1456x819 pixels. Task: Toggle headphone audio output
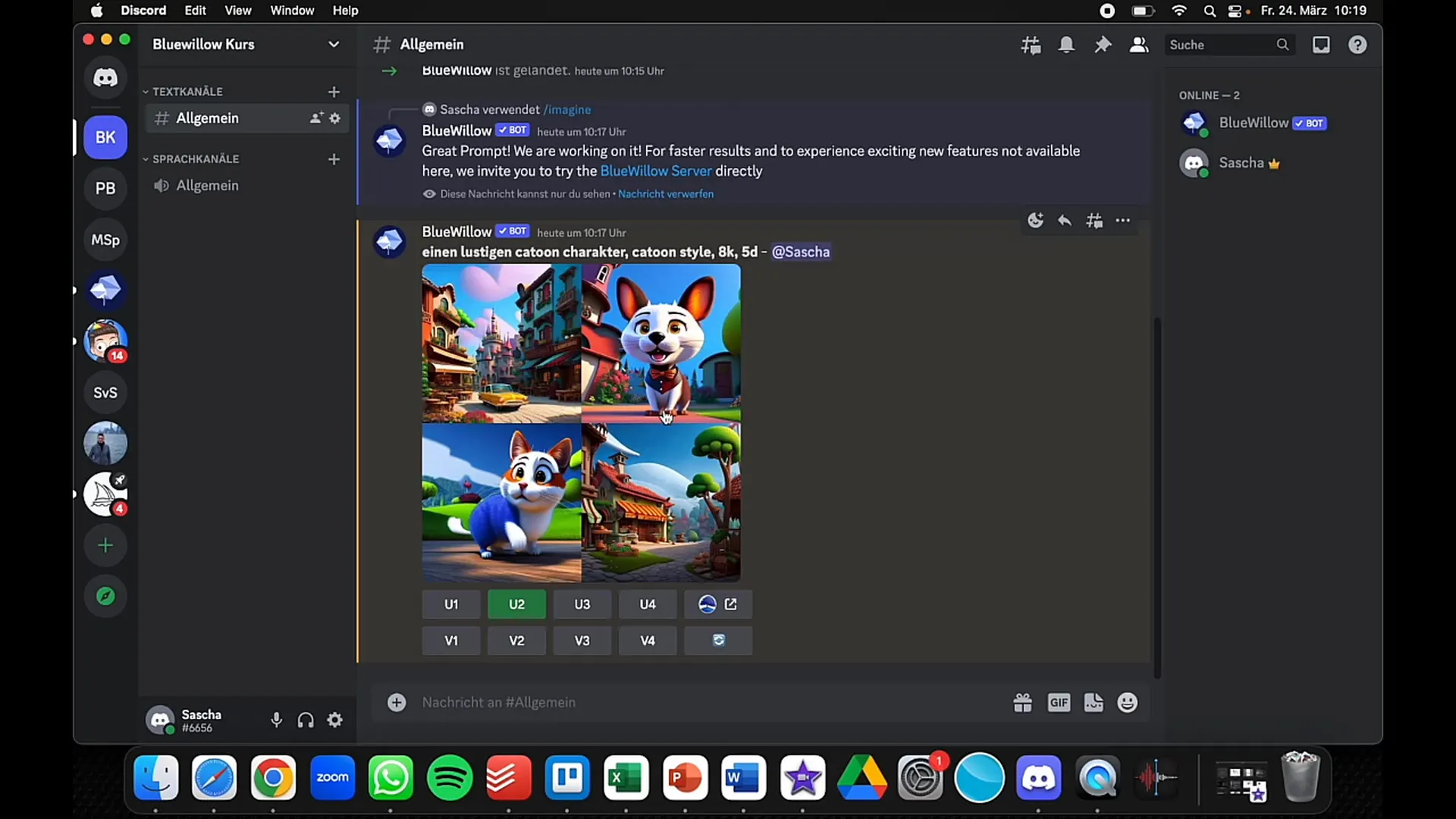[x=307, y=720]
